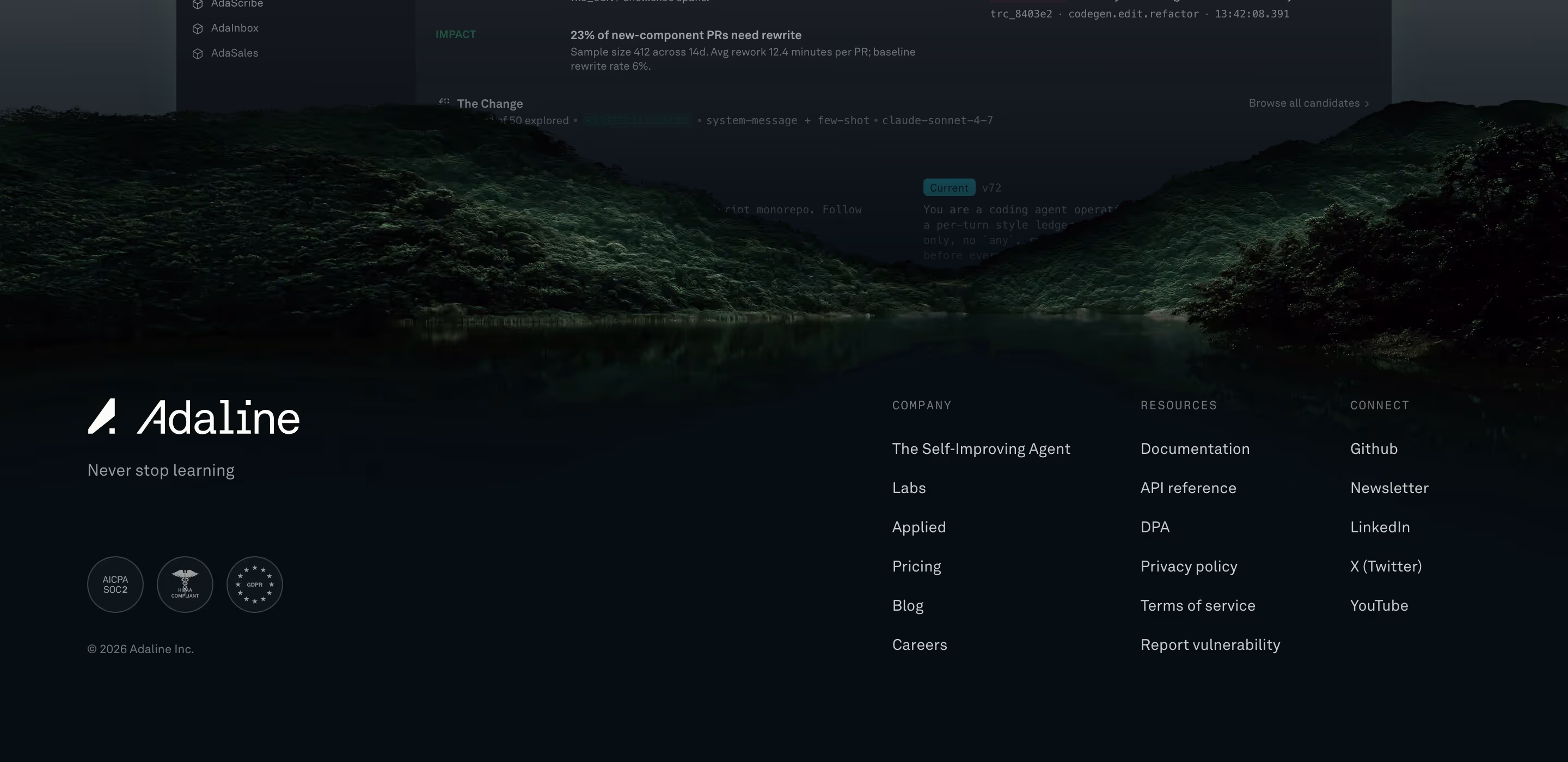Image resolution: width=1568 pixels, height=762 pixels.
Task: Subscribe via the Newsletter link
Action: (1389, 488)
